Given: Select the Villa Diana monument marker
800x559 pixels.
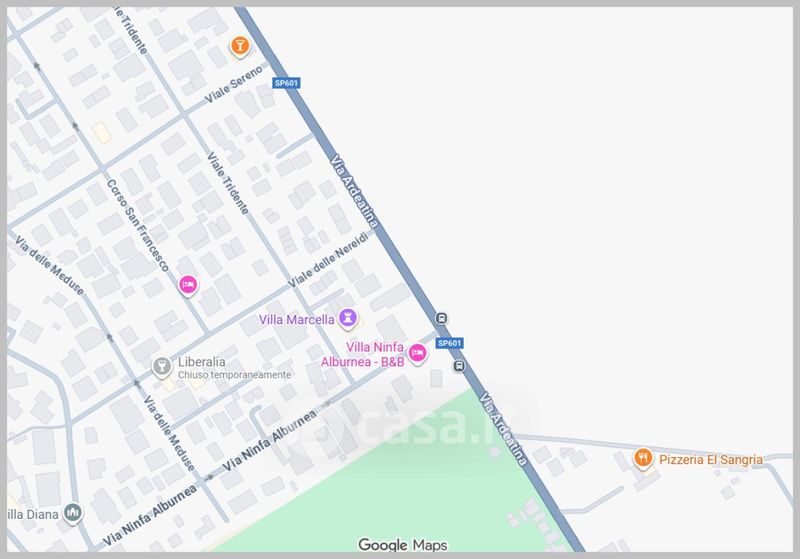Looking at the screenshot, I should pos(72,513).
